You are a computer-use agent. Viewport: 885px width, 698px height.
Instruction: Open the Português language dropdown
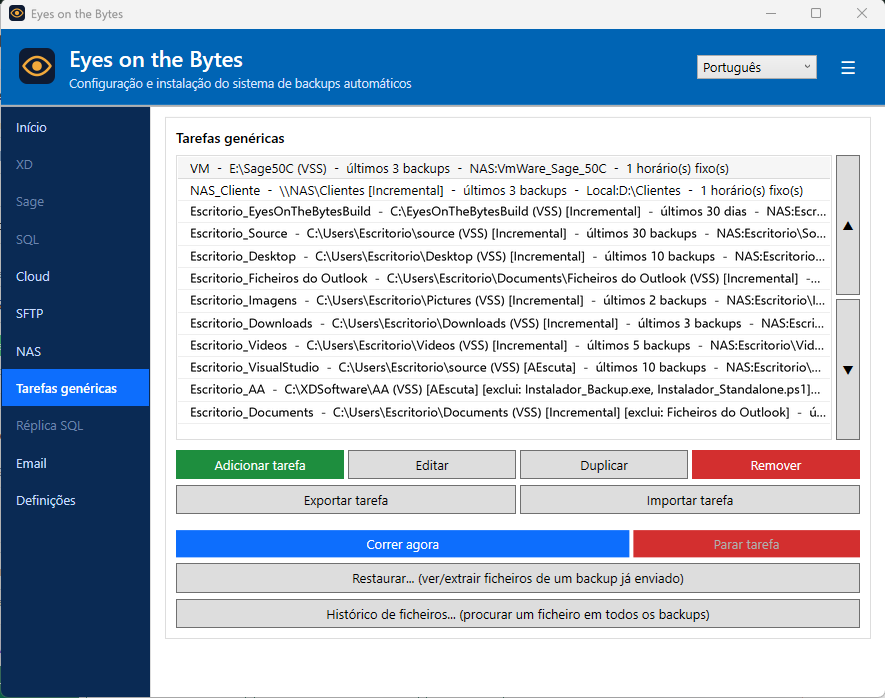756,67
